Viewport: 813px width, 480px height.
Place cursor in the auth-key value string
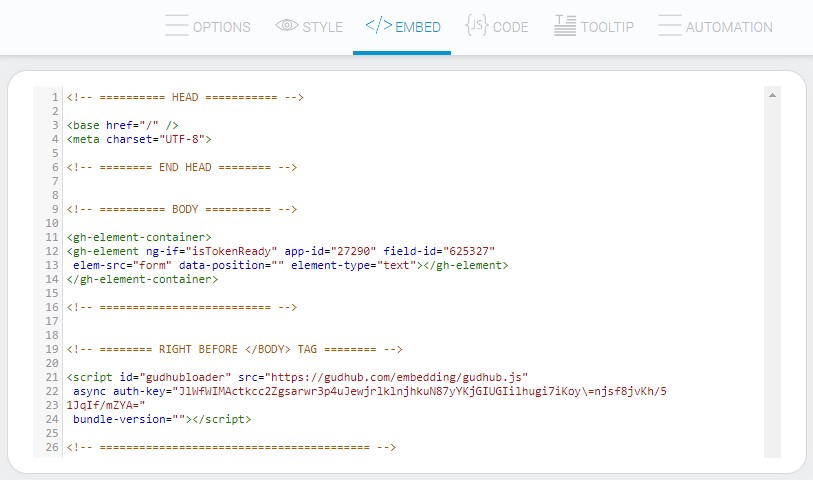click(420, 391)
